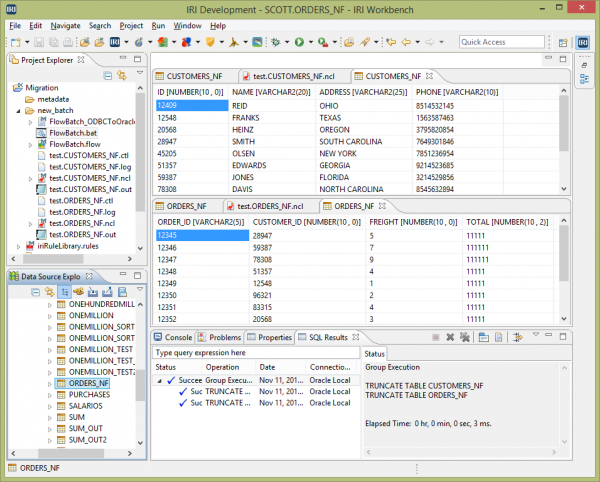
Task: Open Project Explorer view menu triangle
Action: [x=140, y=73]
